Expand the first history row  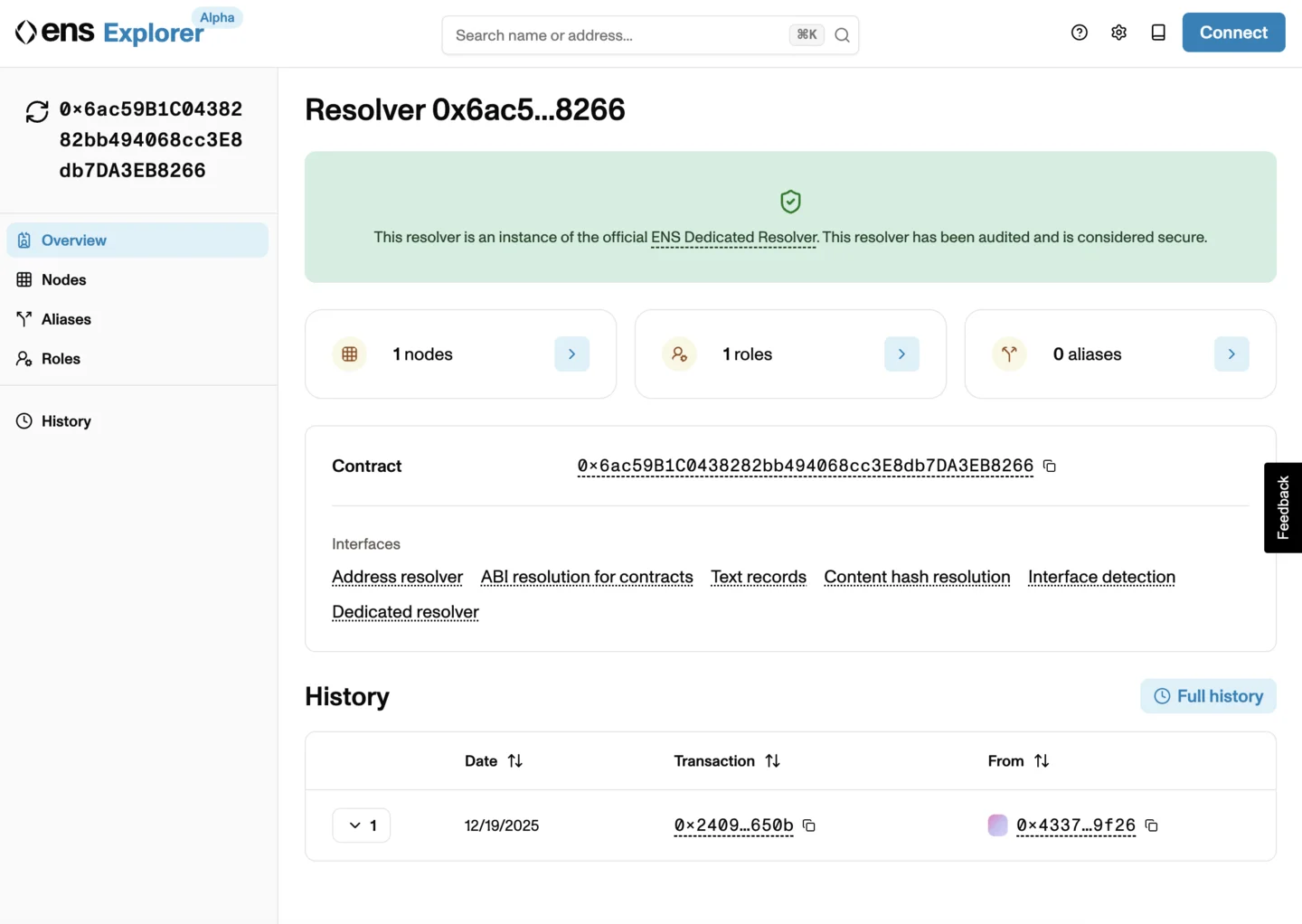[361, 825]
